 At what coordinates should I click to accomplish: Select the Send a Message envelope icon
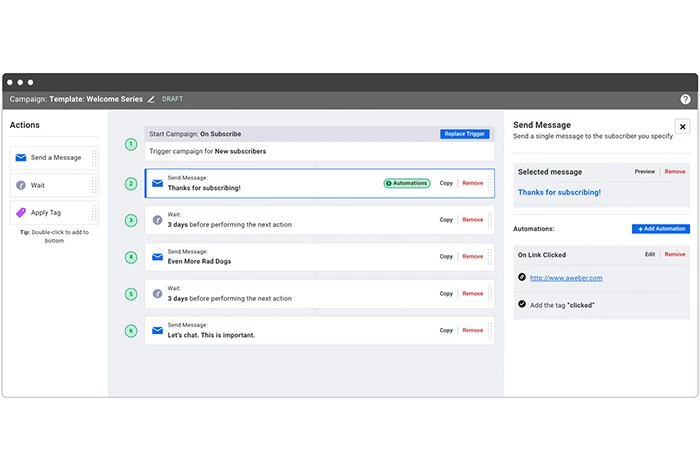22,157
